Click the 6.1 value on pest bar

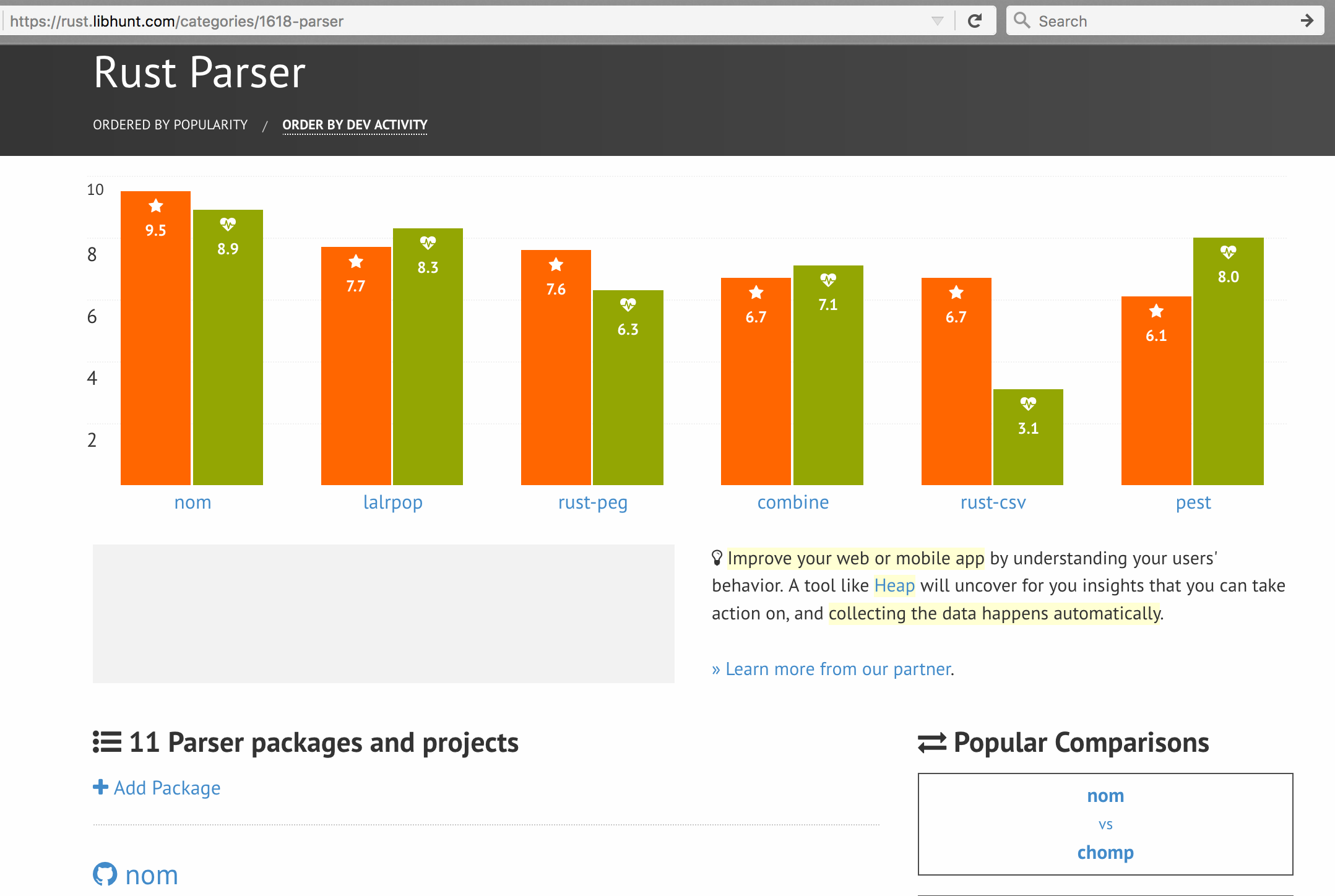point(1156,335)
